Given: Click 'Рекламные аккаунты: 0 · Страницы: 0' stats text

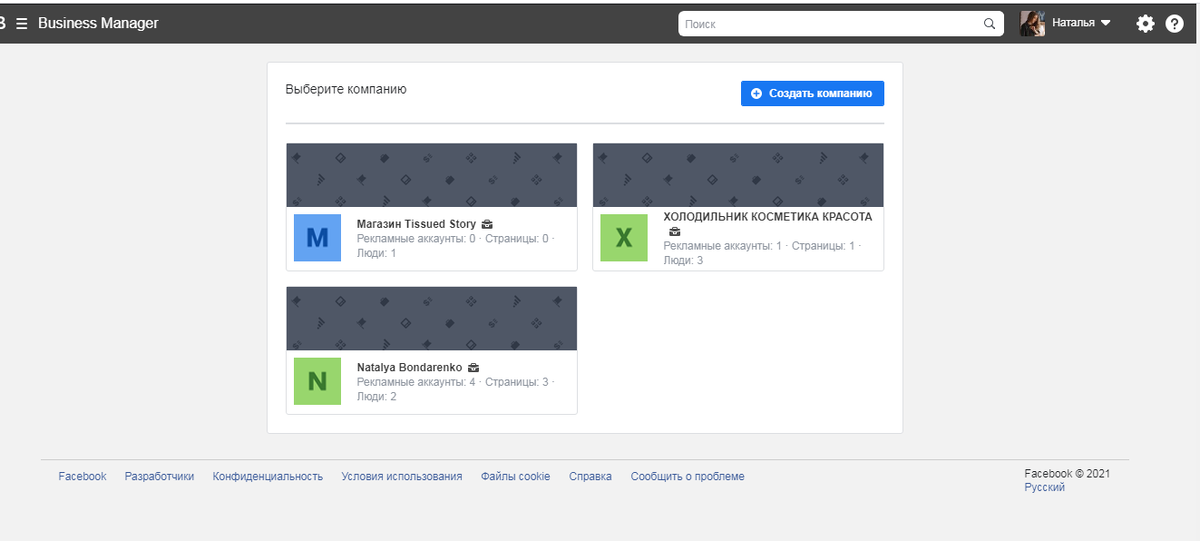Looking at the screenshot, I should 455,239.
